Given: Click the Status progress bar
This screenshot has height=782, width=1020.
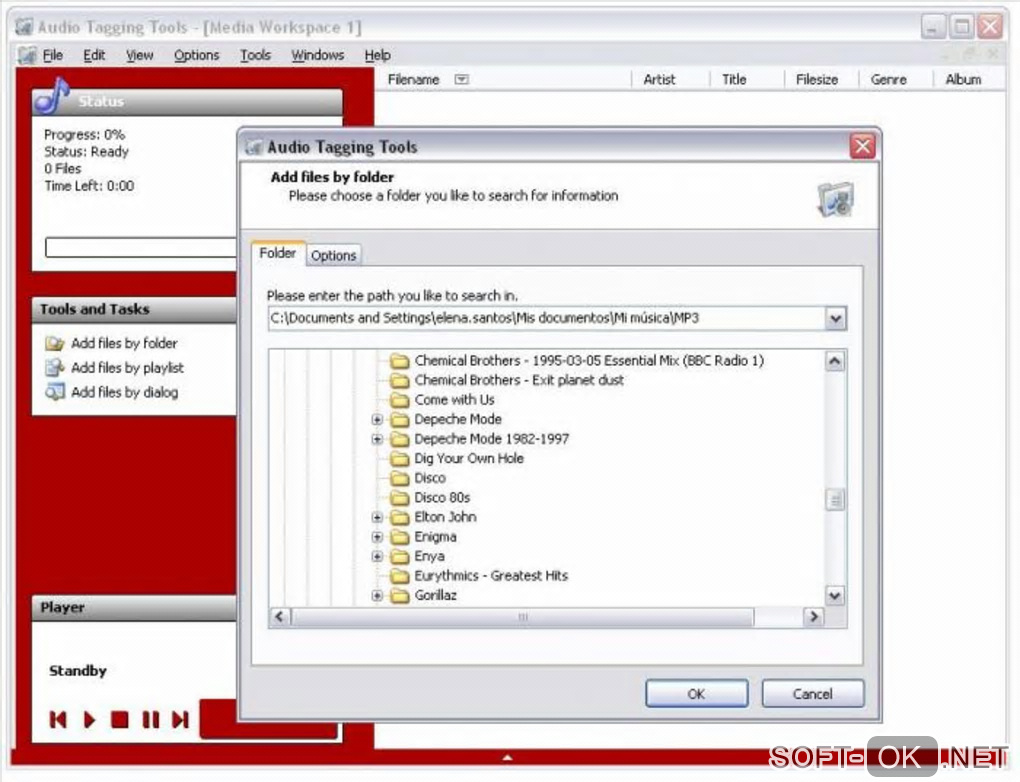Looking at the screenshot, I should point(141,247).
